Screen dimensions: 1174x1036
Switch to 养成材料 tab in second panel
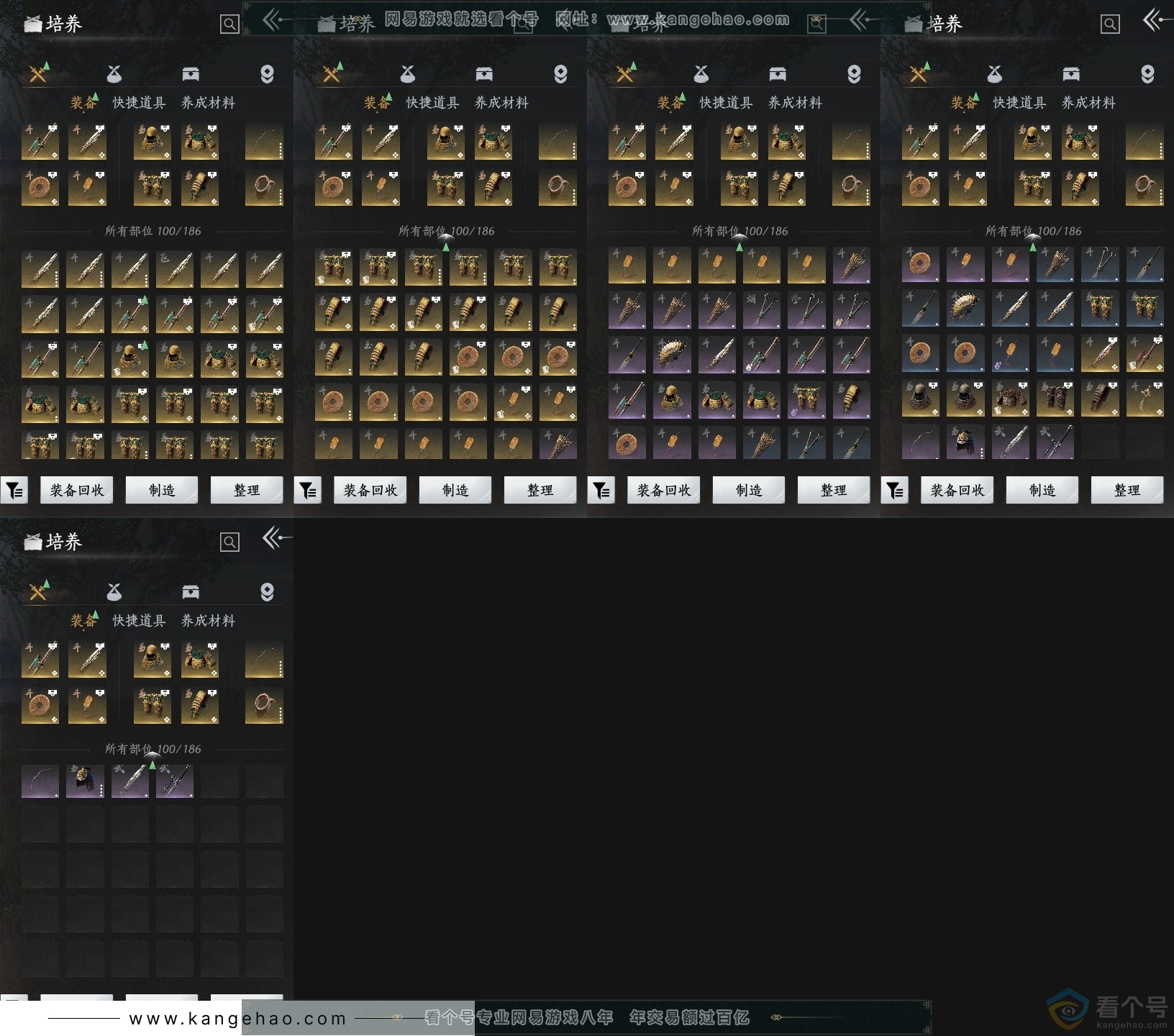tap(502, 103)
